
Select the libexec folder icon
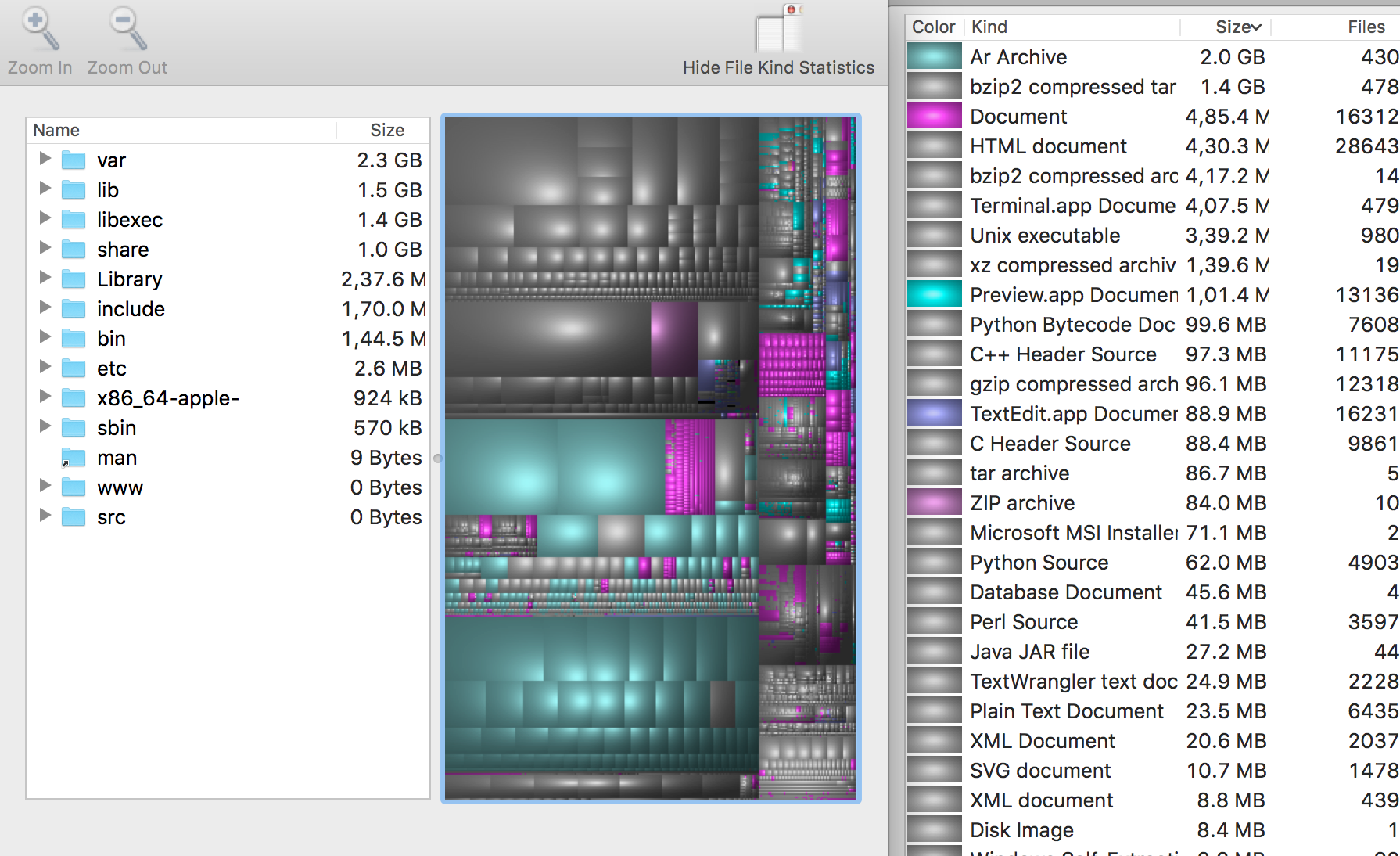coord(74,220)
